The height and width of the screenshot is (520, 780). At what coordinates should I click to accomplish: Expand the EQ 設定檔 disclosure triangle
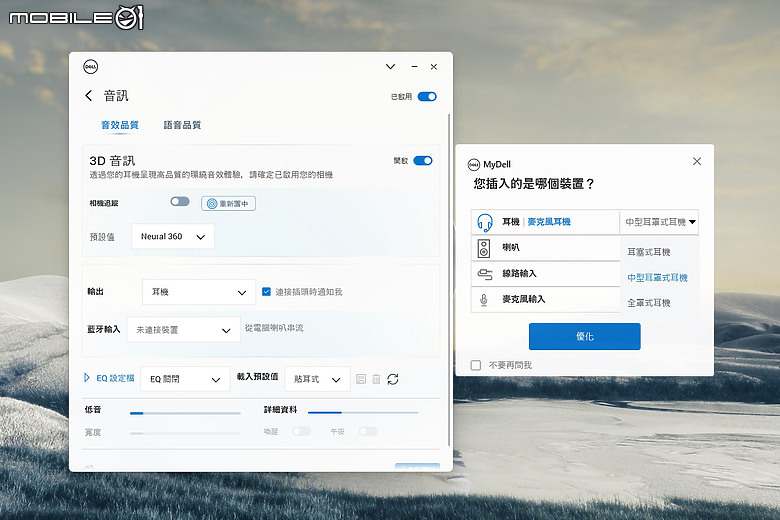[x=87, y=378]
